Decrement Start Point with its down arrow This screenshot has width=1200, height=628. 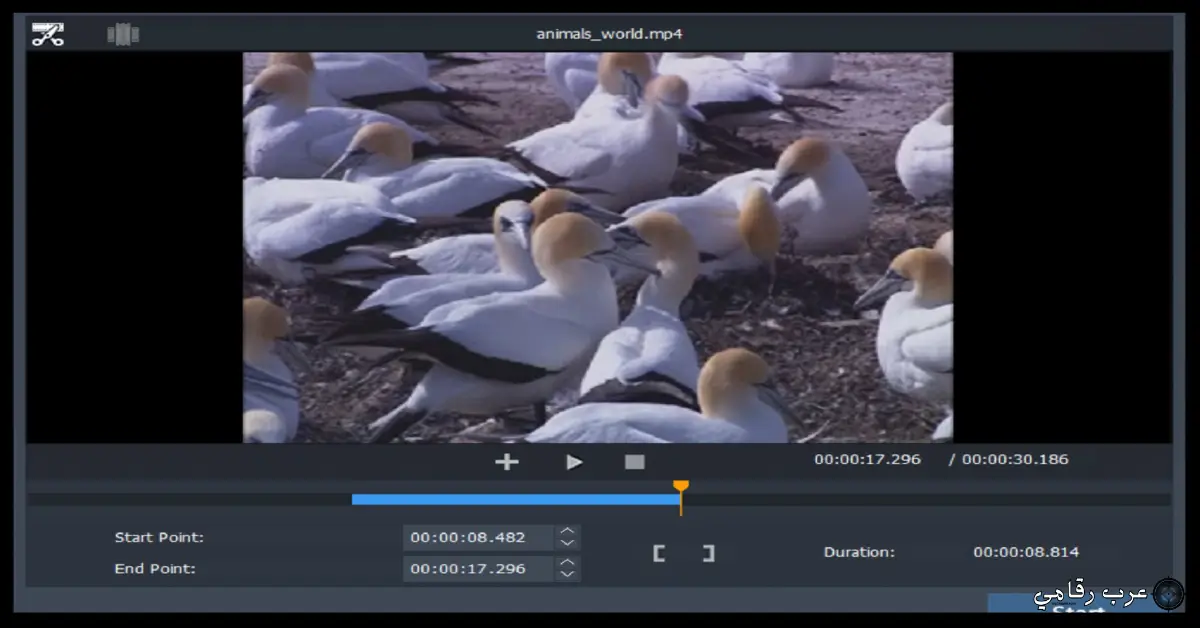(568, 542)
